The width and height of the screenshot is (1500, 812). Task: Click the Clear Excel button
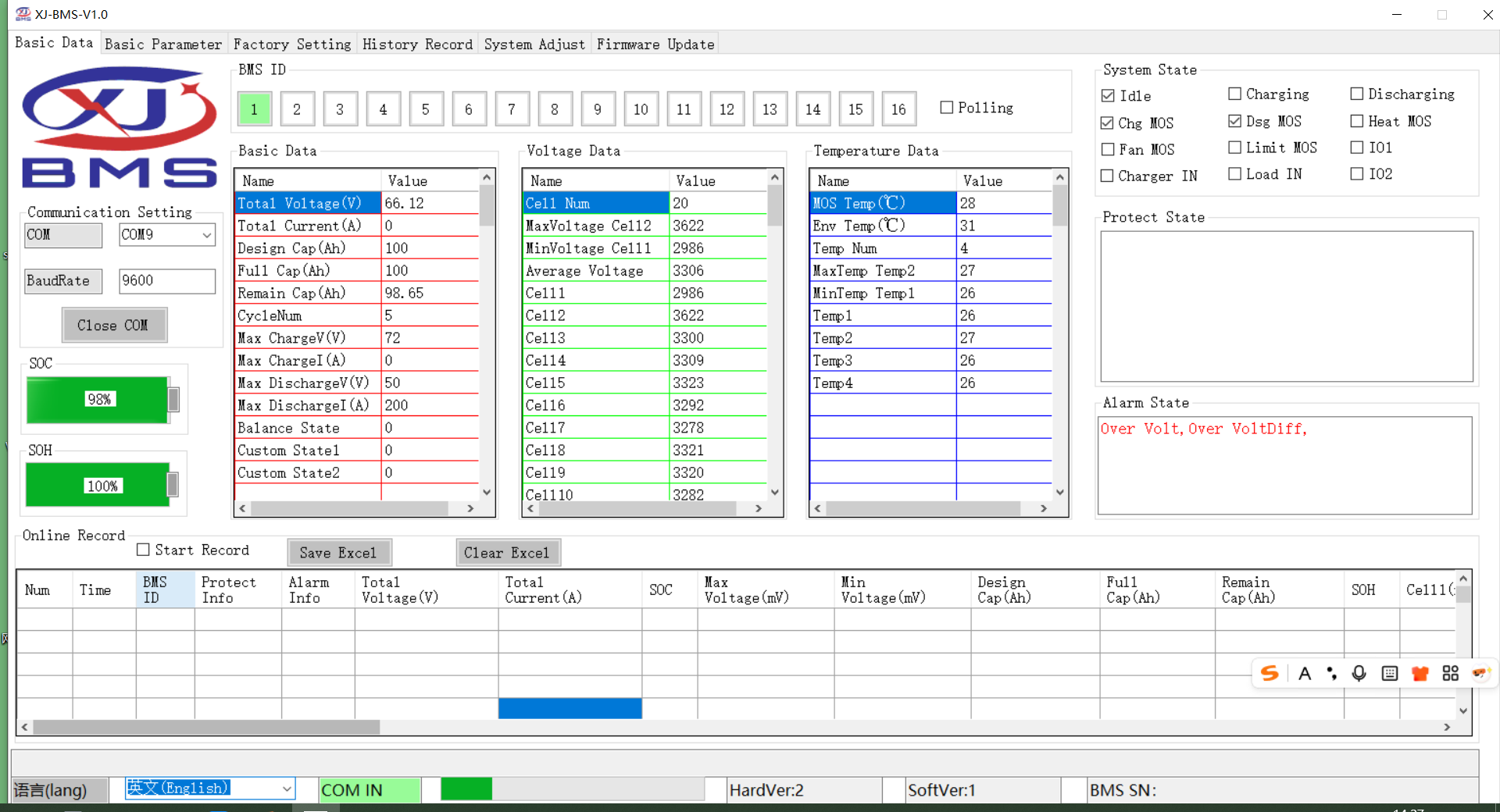(x=508, y=553)
